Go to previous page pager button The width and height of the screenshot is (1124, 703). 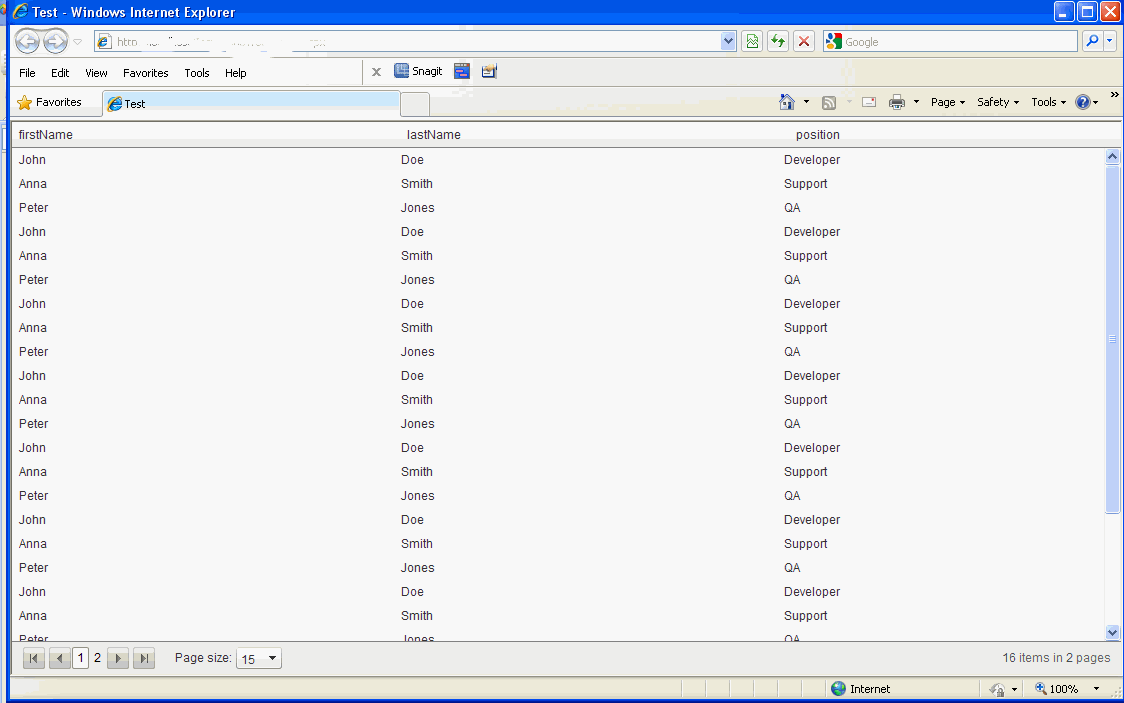(59, 658)
